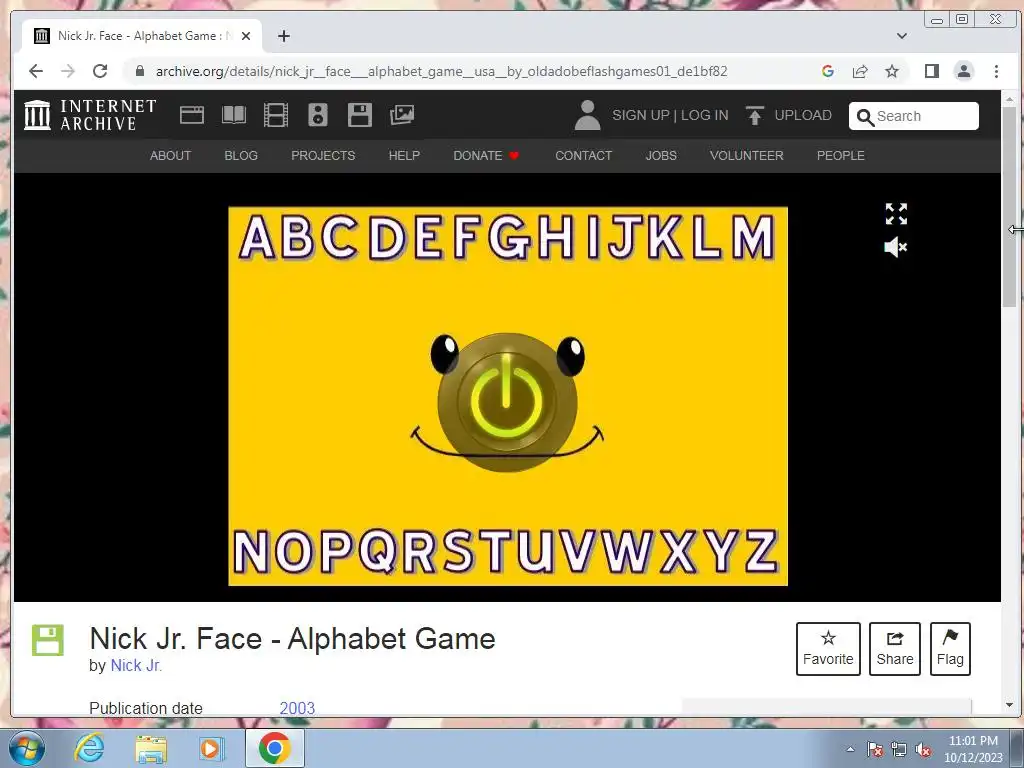Open Windows Media Player from taskbar

pyautogui.click(x=210, y=748)
